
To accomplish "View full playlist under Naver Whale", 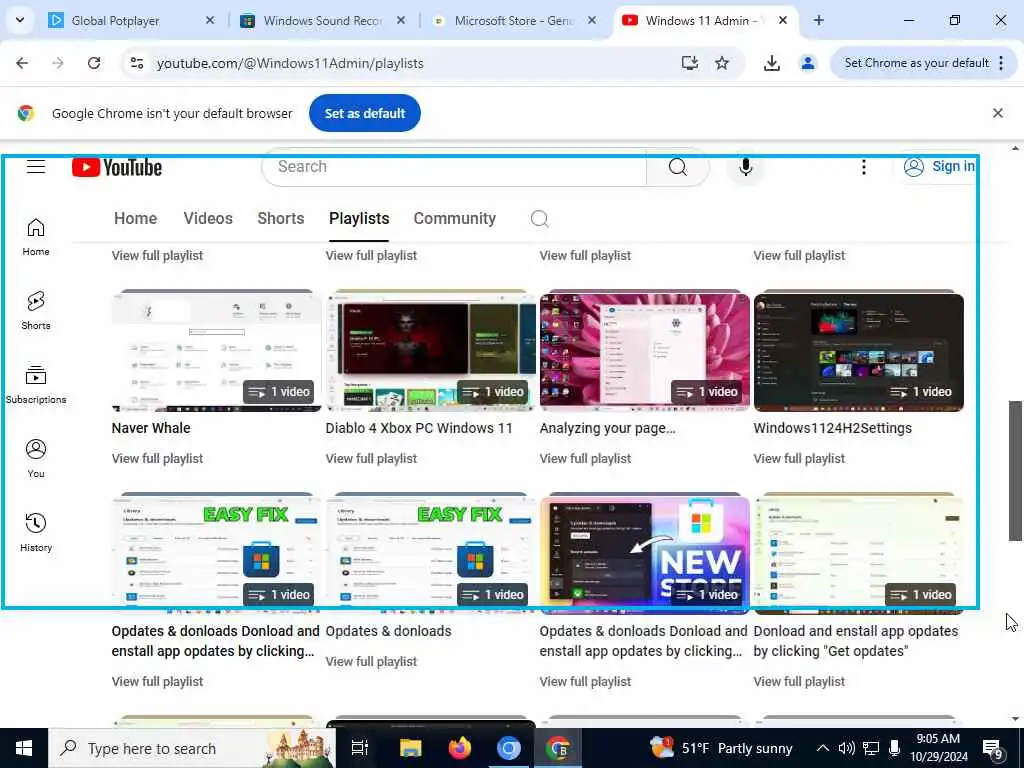I will [157, 458].
